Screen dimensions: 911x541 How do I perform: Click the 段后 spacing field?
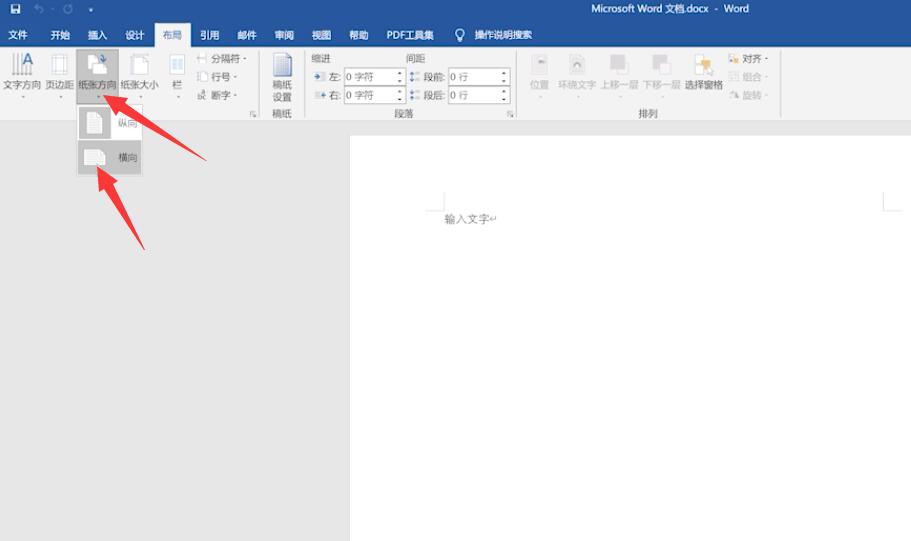tap(474, 95)
